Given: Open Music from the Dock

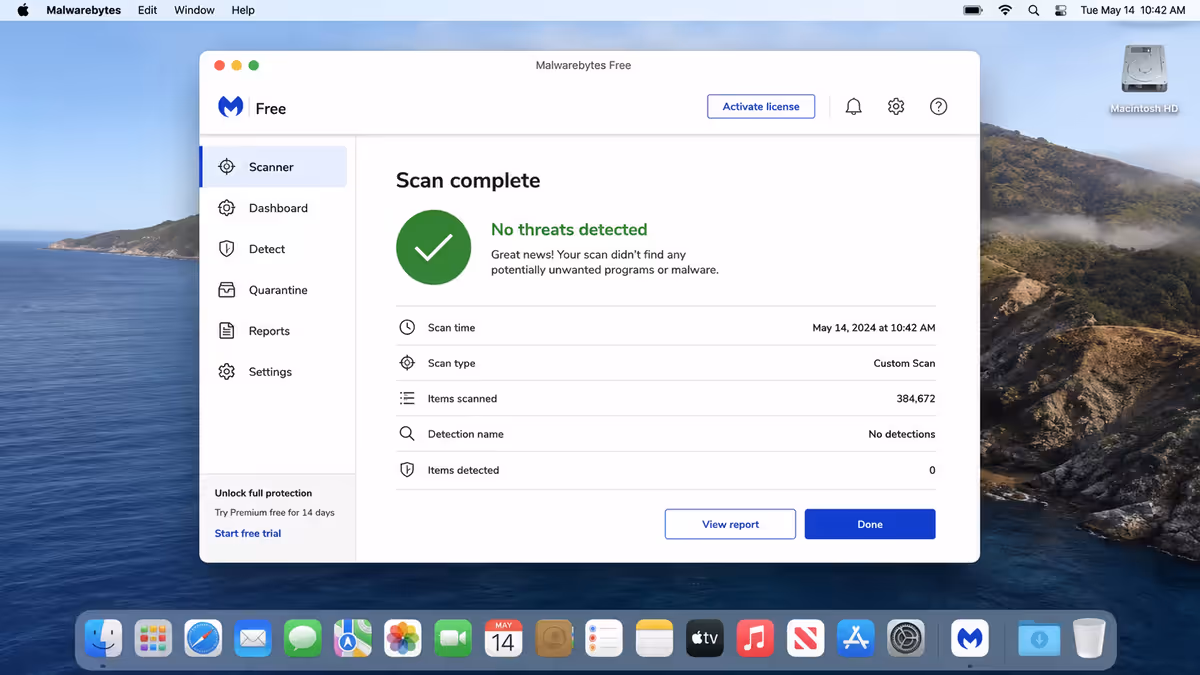Looking at the screenshot, I should (x=755, y=638).
